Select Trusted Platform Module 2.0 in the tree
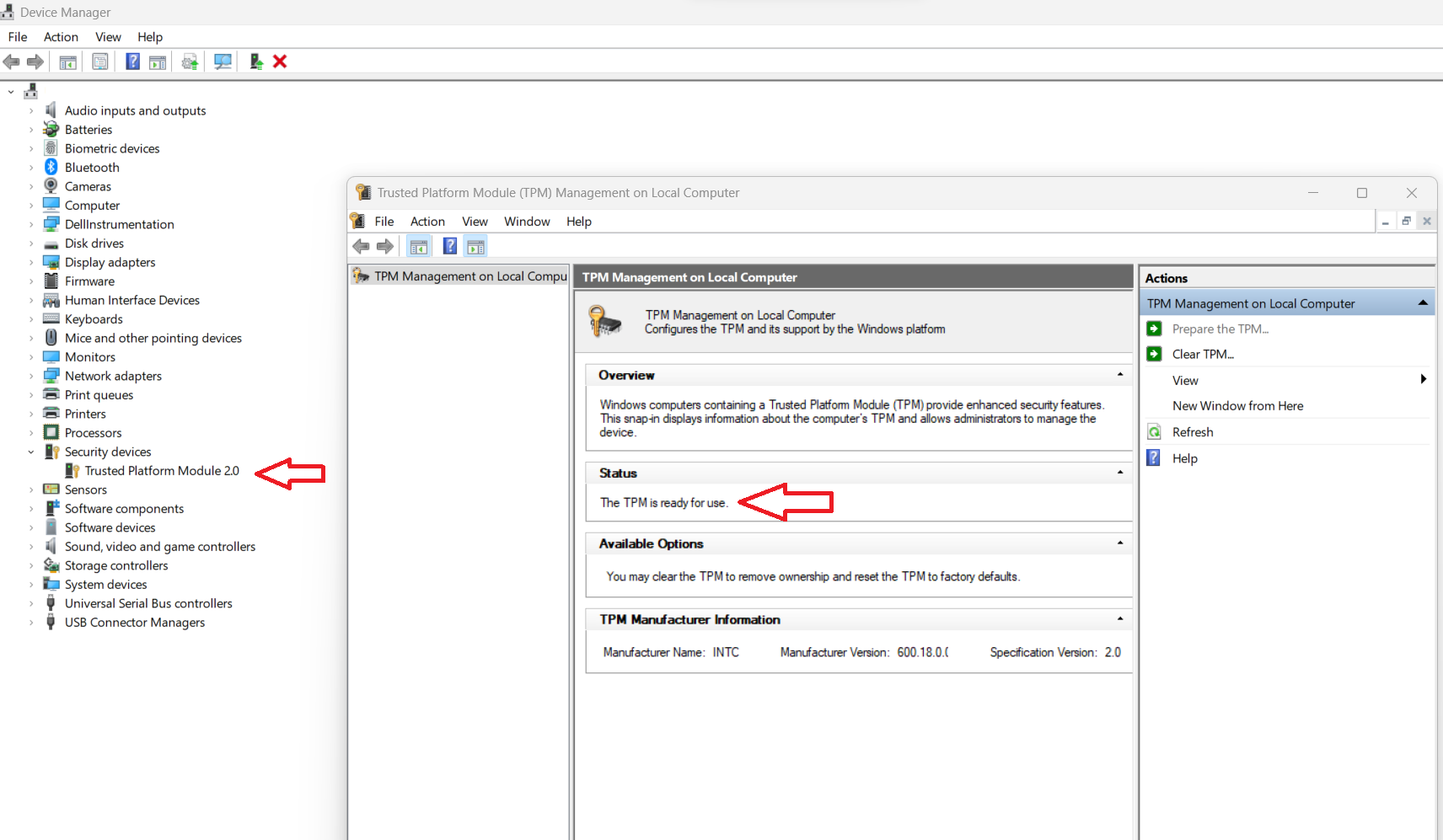The height and width of the screenshot is (840, 1443). [x=162, y=470]
